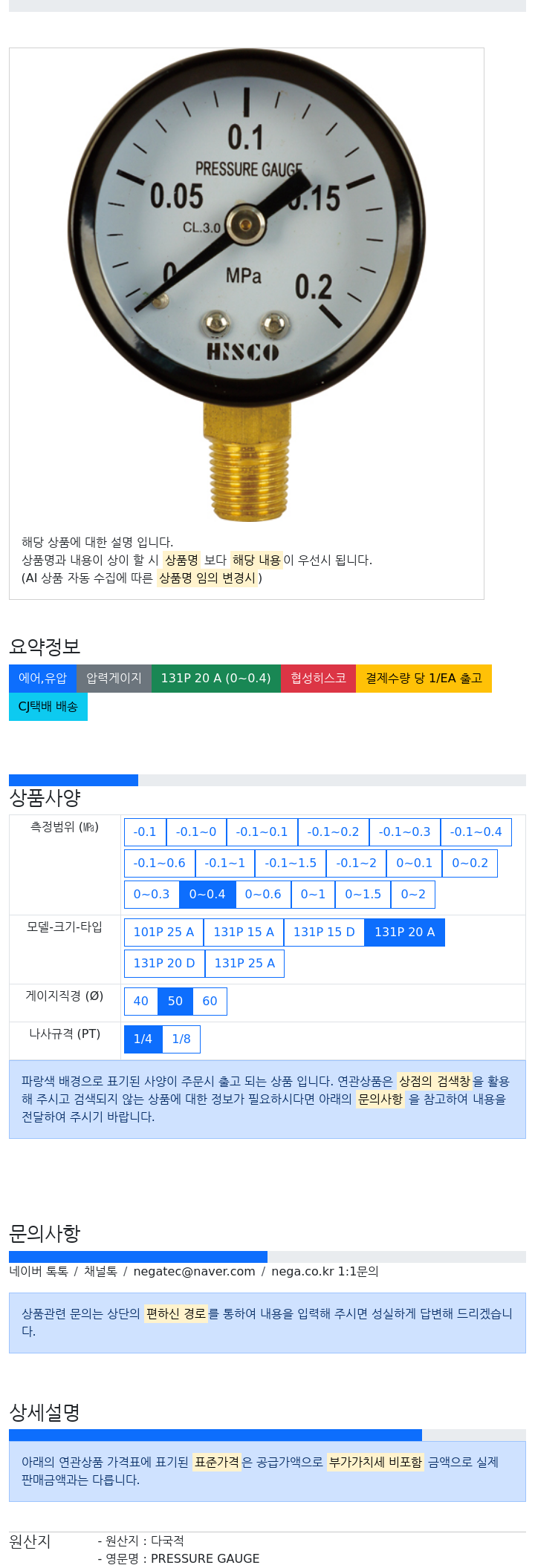Open the negatec@naver.com email contact
The image size is (535, 1568).
tap(195, 1271)
